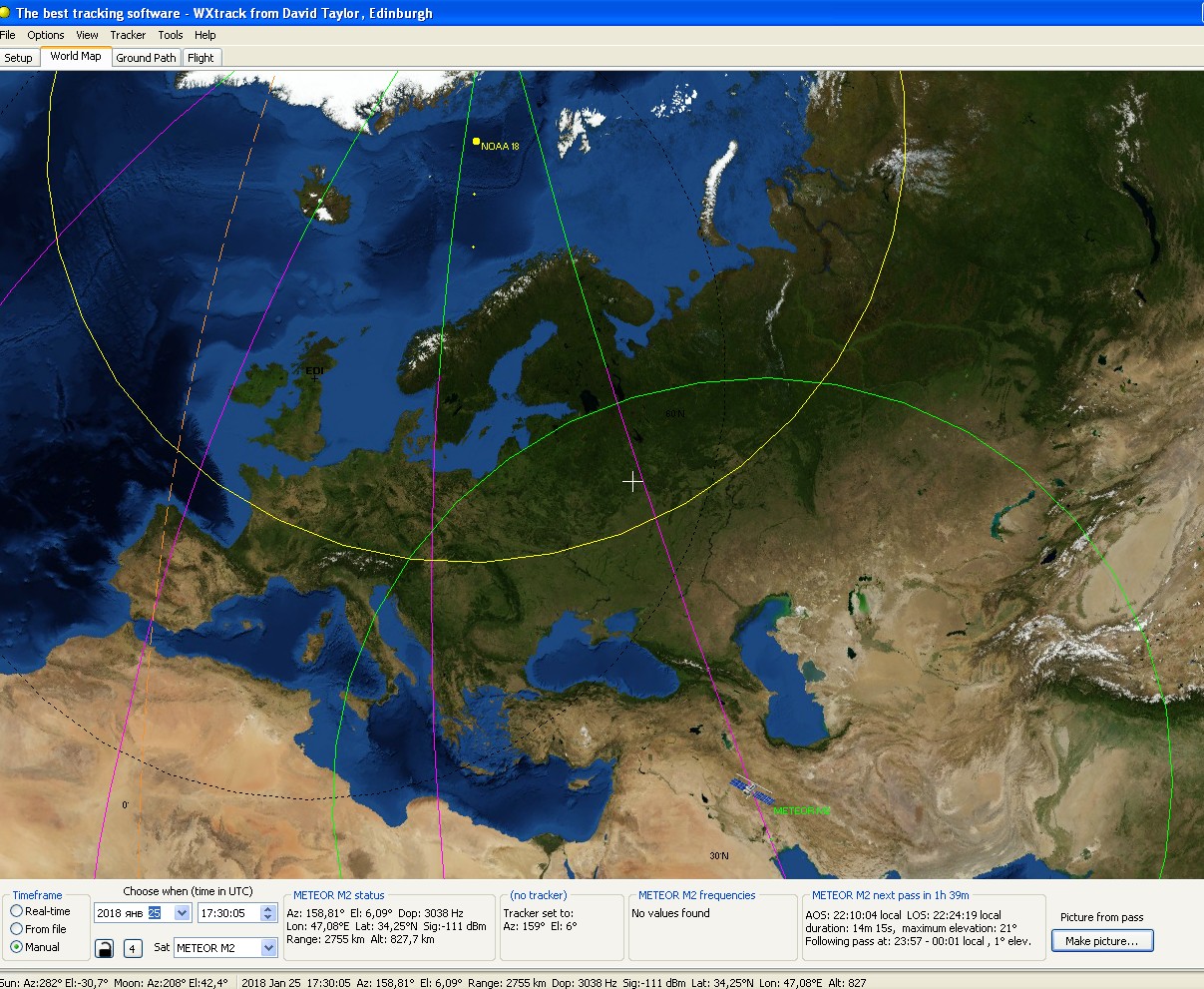1204x989 pixels.
Task: Open the File menu
Action: [x=8, y=35]
